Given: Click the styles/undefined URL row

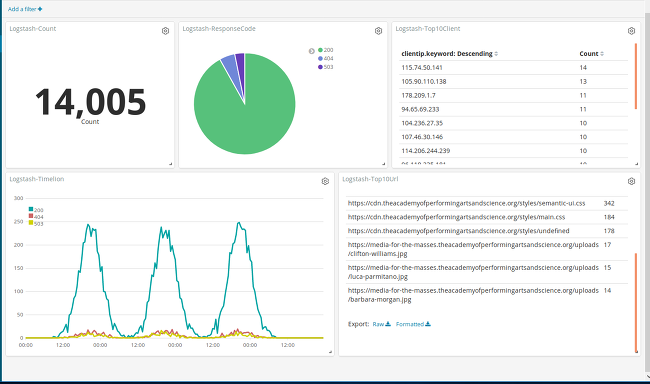Looking at the screenshot, I should pos(487,231).
